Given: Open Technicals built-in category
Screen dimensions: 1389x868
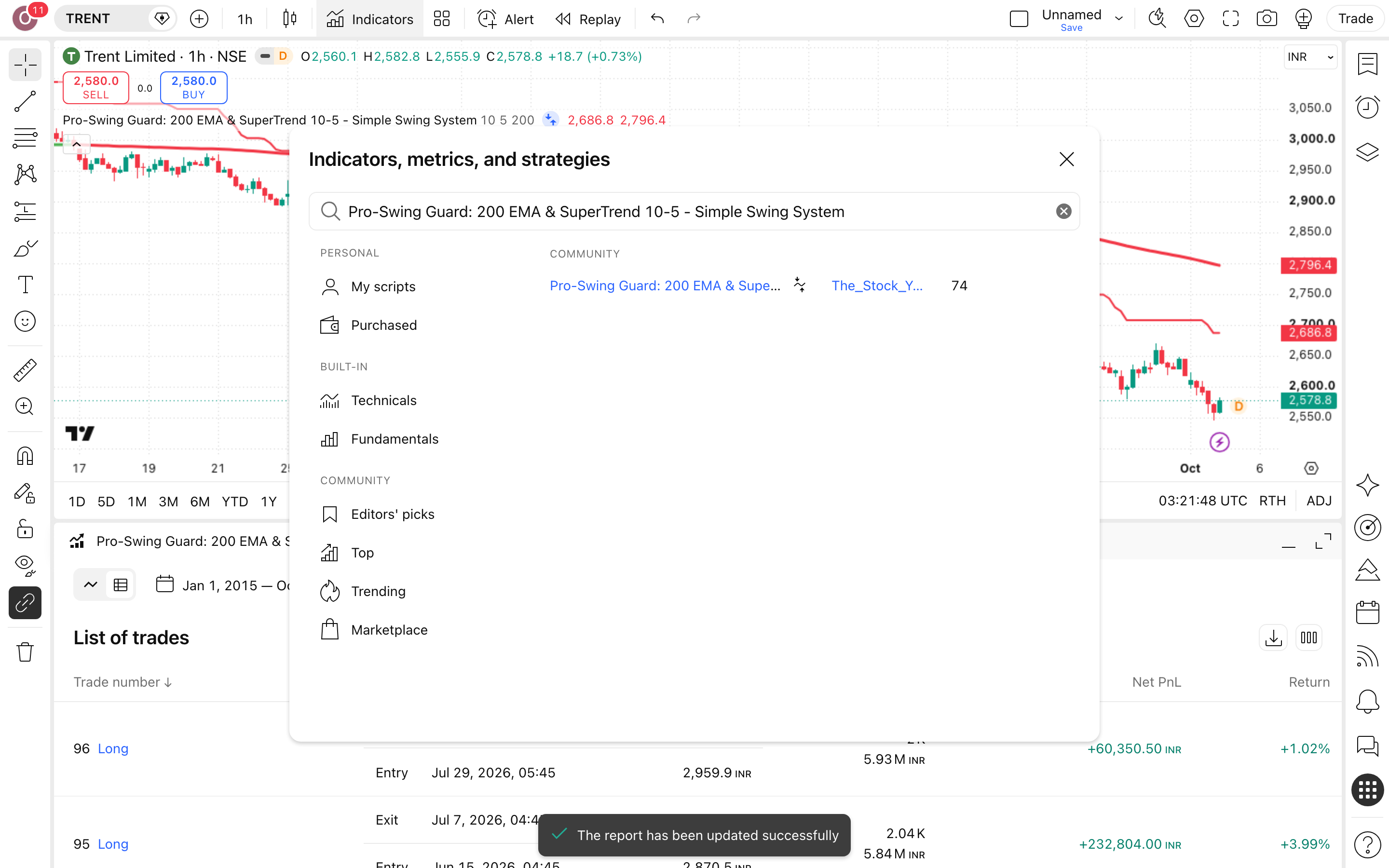Looking at the screenshot, I should point(368,400).
